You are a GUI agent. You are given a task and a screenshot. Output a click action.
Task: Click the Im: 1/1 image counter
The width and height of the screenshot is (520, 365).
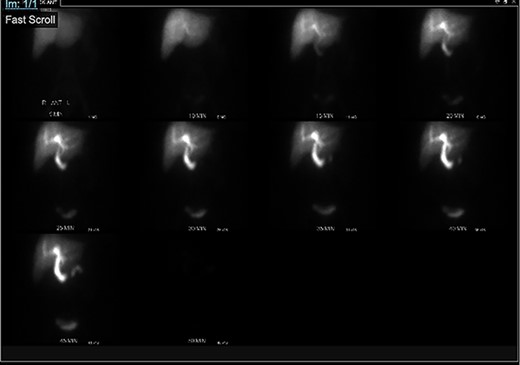(21, 5)
